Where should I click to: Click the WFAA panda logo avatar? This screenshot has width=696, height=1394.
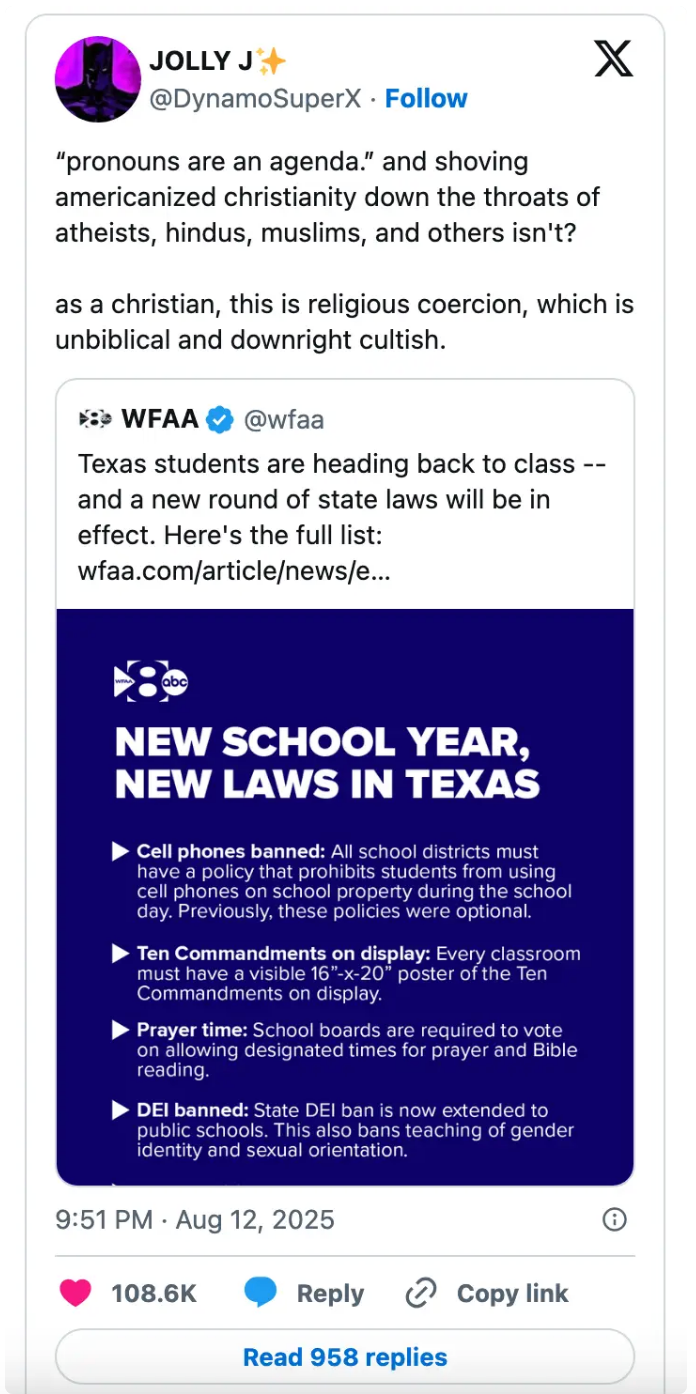[x=95, y=420]
